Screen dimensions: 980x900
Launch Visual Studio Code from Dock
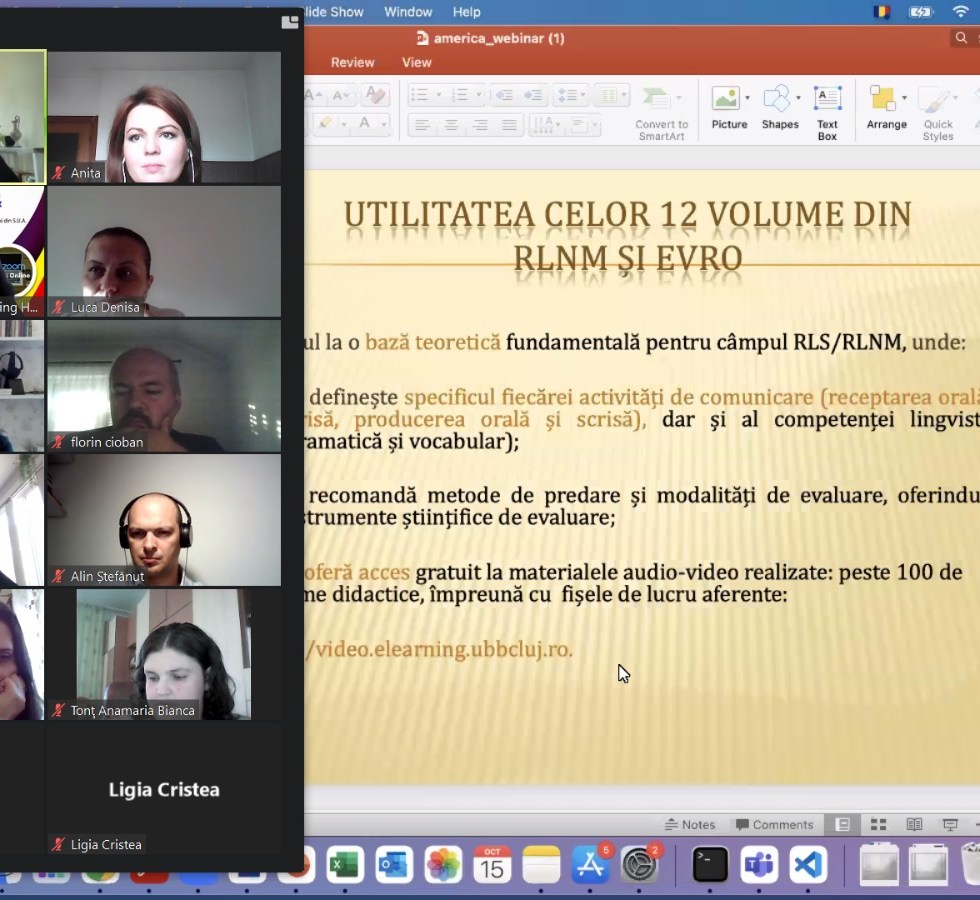click(808, 864)
